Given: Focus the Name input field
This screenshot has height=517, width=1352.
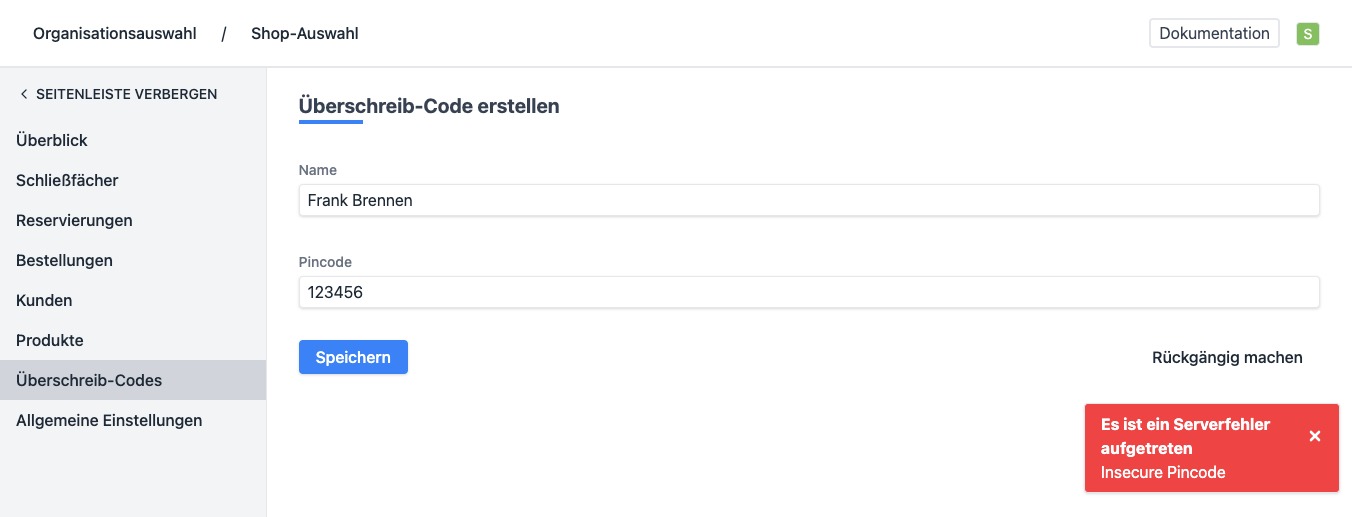Looking at the screenshot, I should (809, 200).
